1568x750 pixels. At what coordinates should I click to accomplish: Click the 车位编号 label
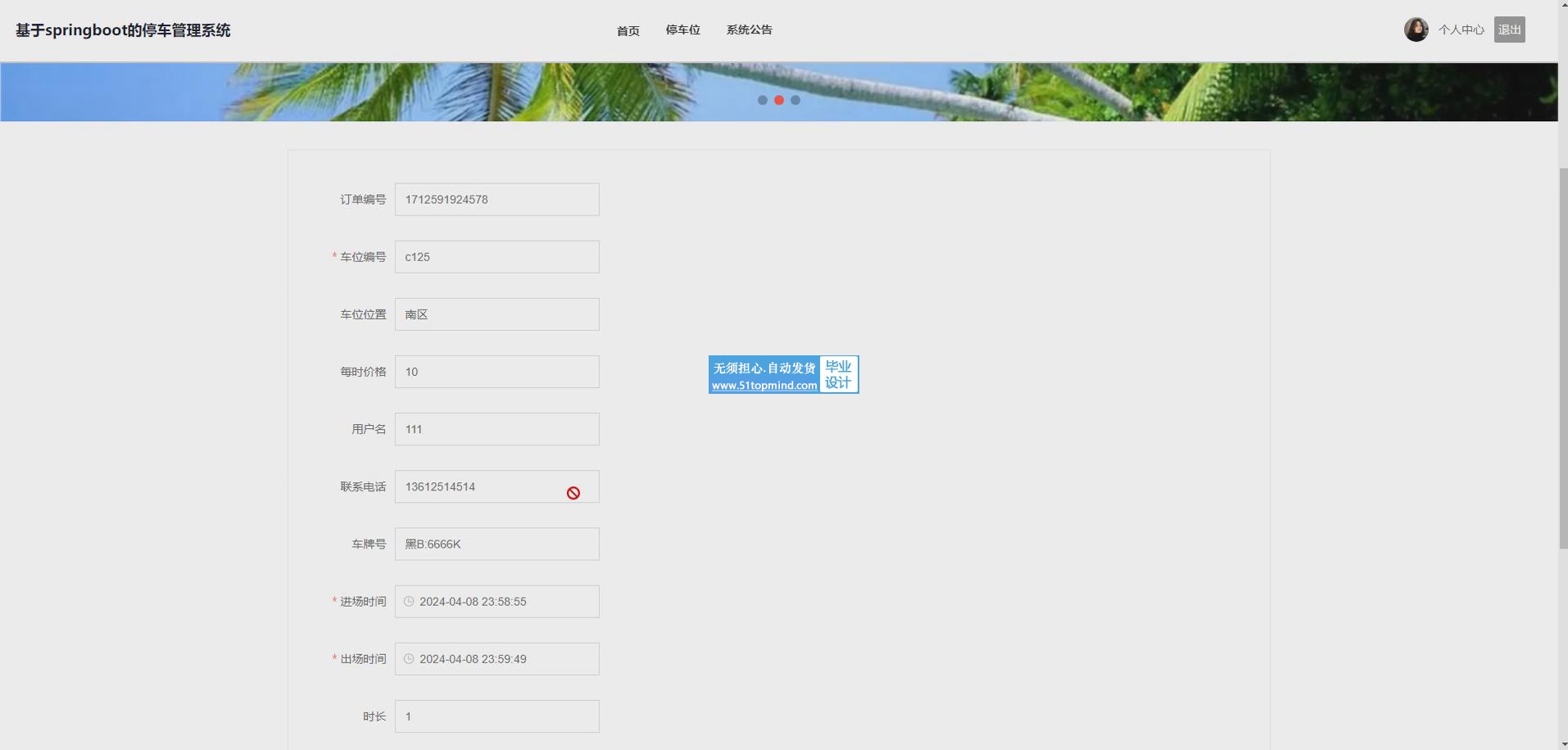(363, 257)
